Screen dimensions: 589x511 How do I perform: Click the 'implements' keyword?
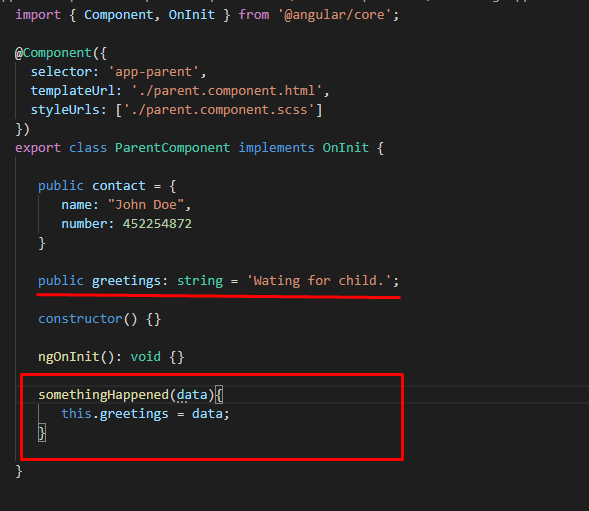click(x=276, y=148)
